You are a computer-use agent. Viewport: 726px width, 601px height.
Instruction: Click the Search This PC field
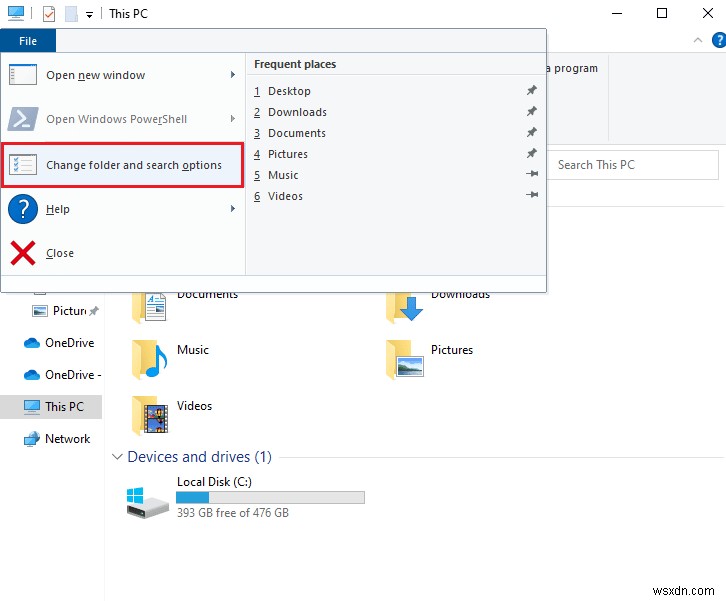coord(632,165)
